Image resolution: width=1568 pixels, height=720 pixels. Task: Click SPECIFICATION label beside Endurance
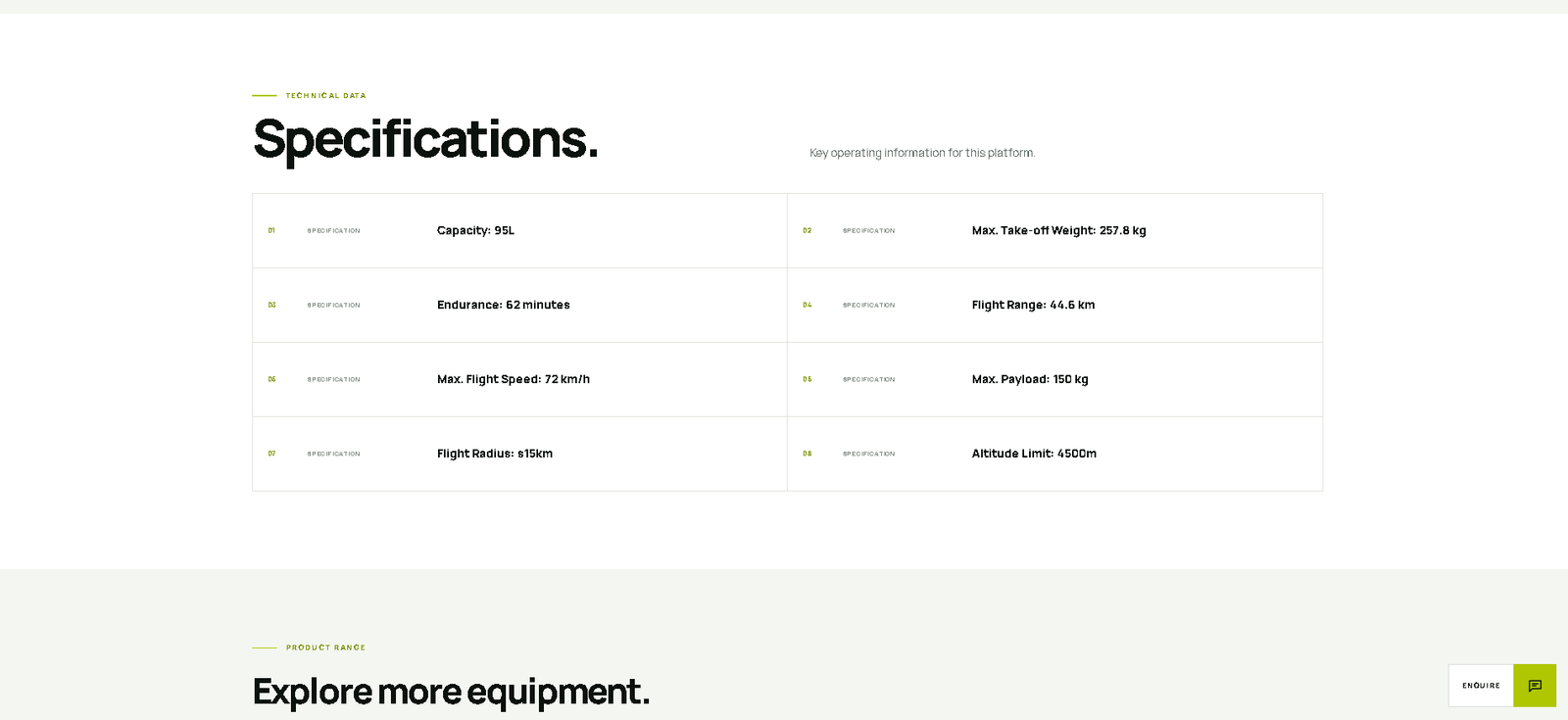[x=333, y=306]
